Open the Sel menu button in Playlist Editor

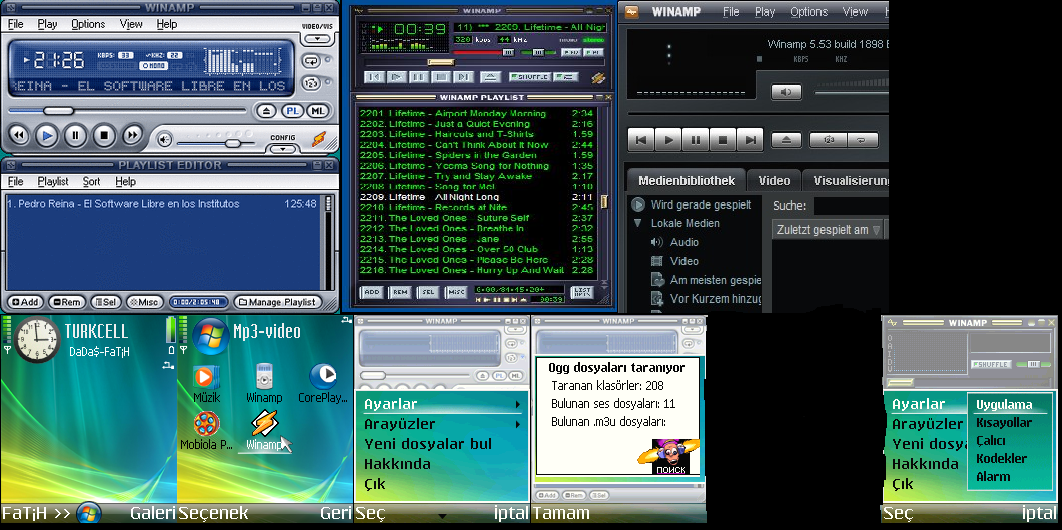(107, 302)
